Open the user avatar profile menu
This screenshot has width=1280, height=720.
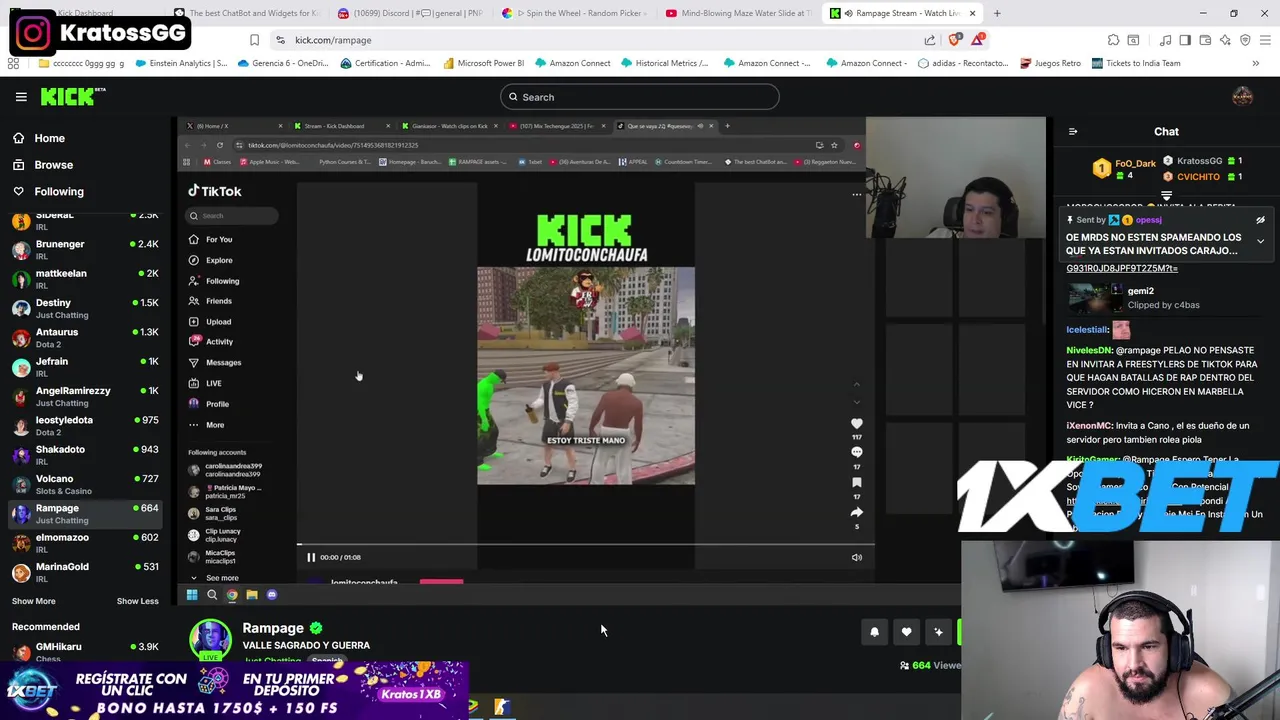1242,97
